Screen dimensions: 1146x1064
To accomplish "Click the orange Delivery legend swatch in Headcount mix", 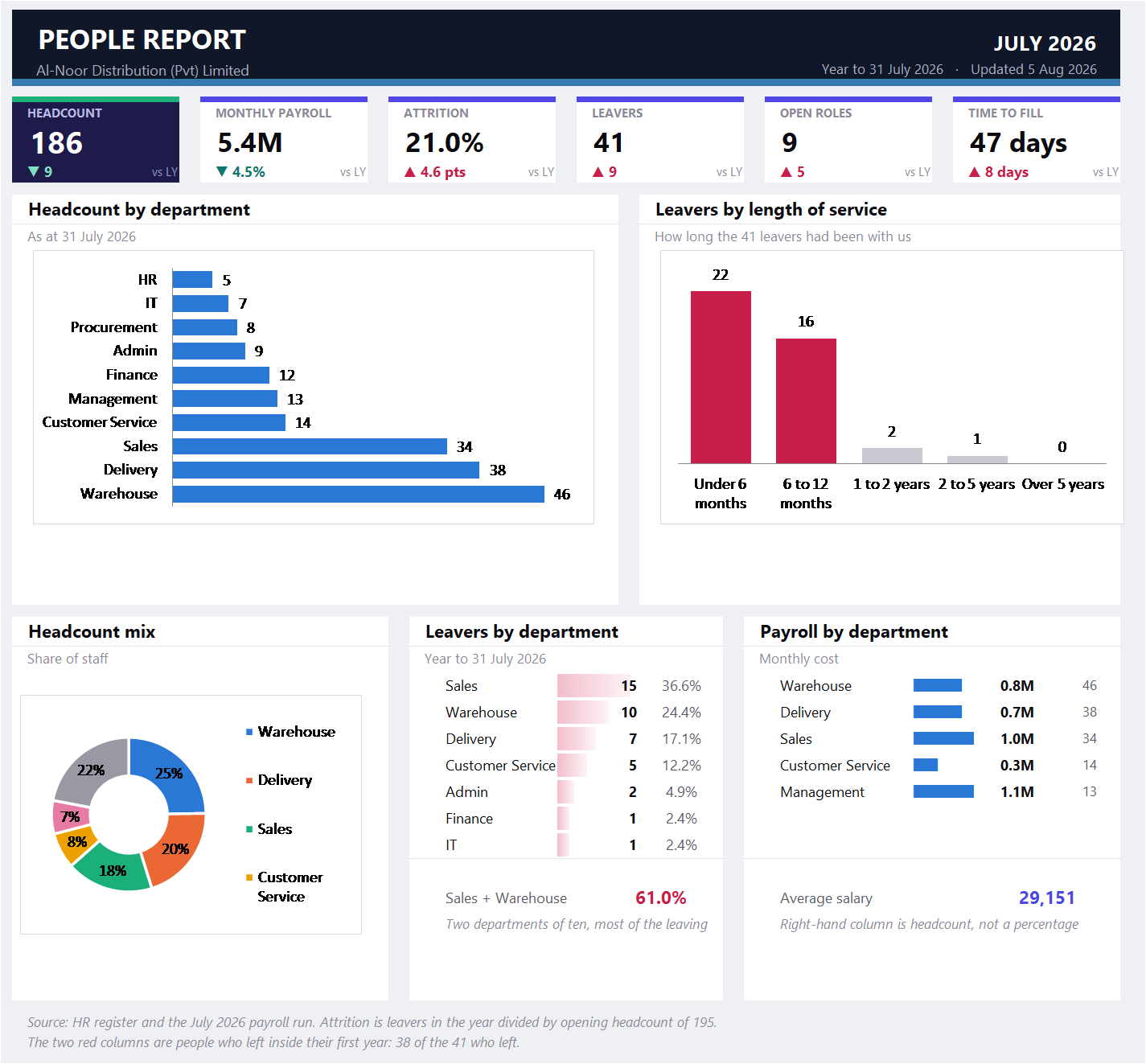I will [249, 780].
